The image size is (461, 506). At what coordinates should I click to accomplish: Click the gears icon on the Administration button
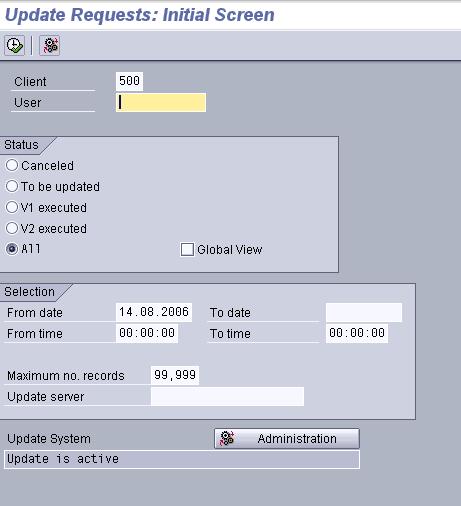[x=227, y=438]
